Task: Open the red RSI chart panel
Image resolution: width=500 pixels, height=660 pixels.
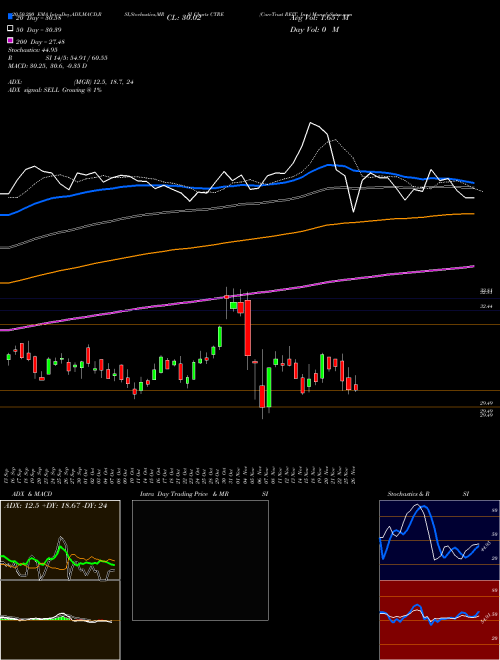Action: coord(439,620)
